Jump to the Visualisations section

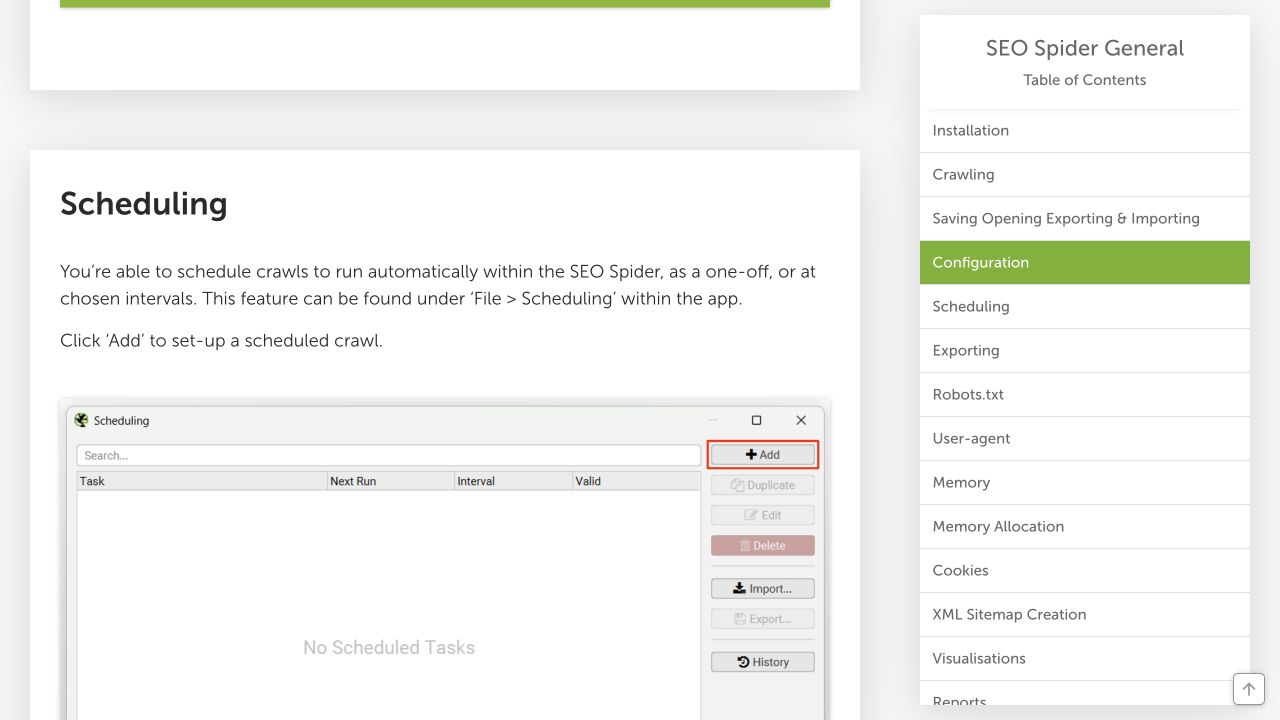(x=1085, y=659)
